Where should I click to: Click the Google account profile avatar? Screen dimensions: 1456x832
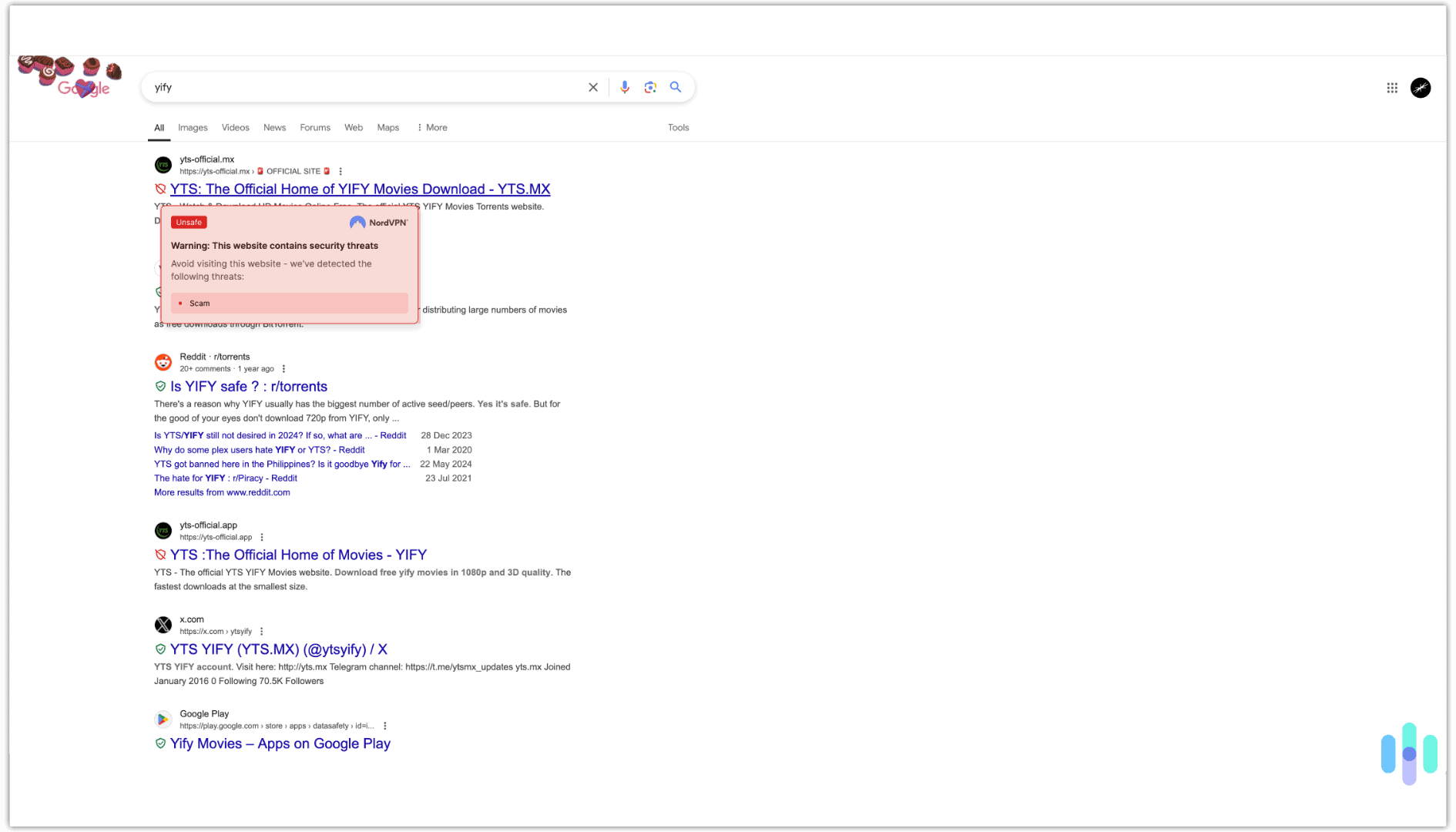[1421, 87]
